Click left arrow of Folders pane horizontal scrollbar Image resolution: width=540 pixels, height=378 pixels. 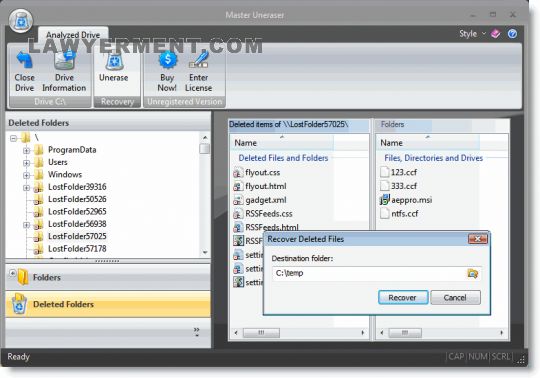coord(382,333)
